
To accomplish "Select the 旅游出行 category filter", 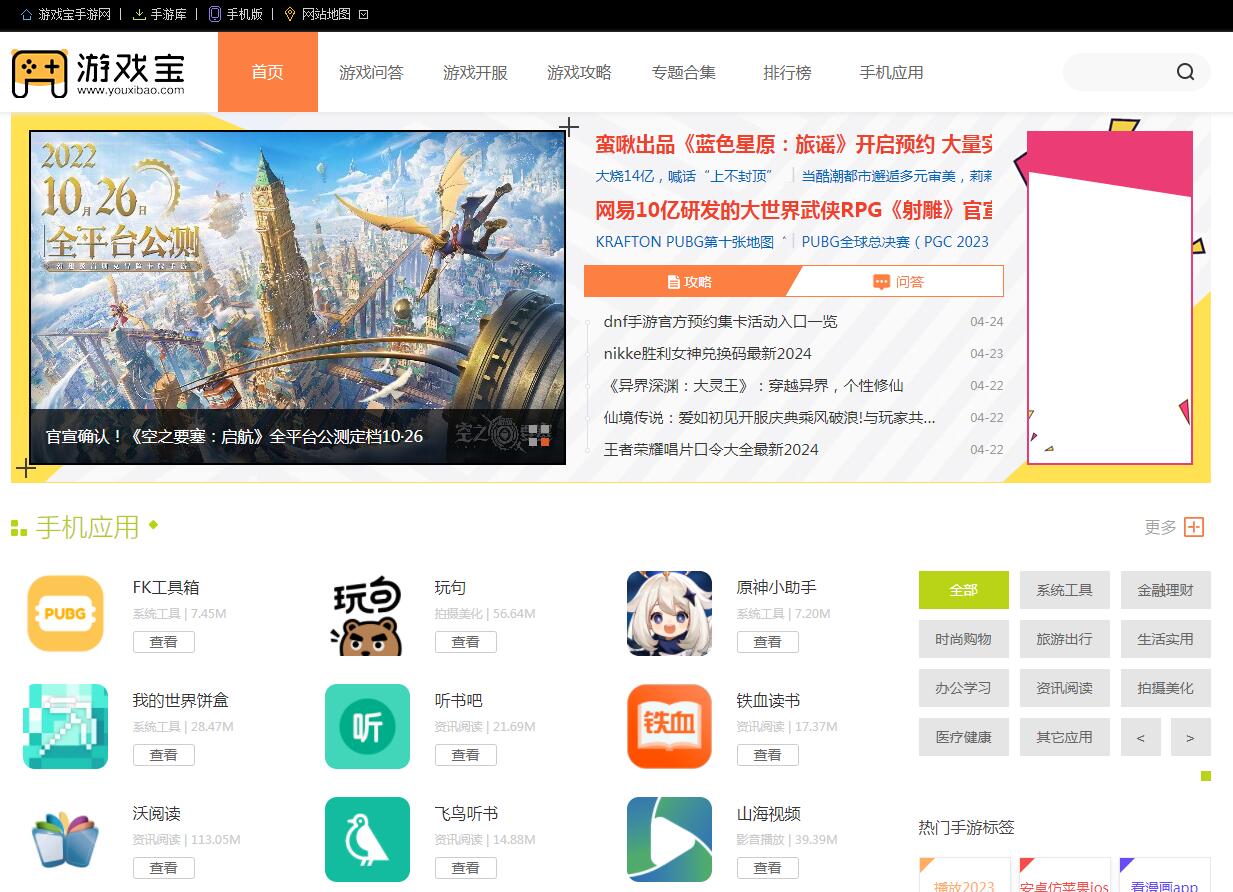I will coord(1065,639).
